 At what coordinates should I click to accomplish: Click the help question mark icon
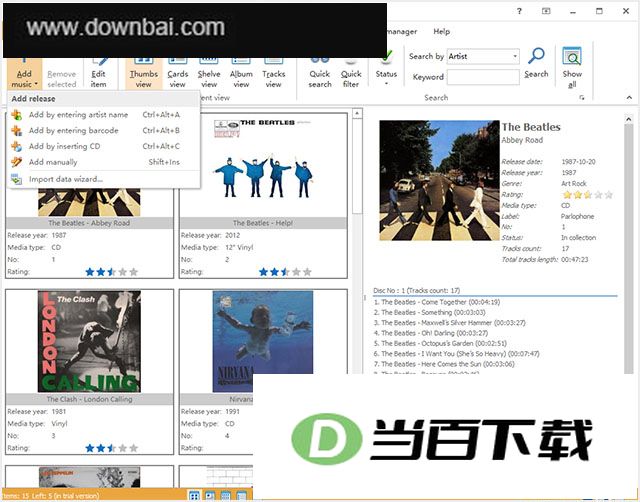pos(519,11)
